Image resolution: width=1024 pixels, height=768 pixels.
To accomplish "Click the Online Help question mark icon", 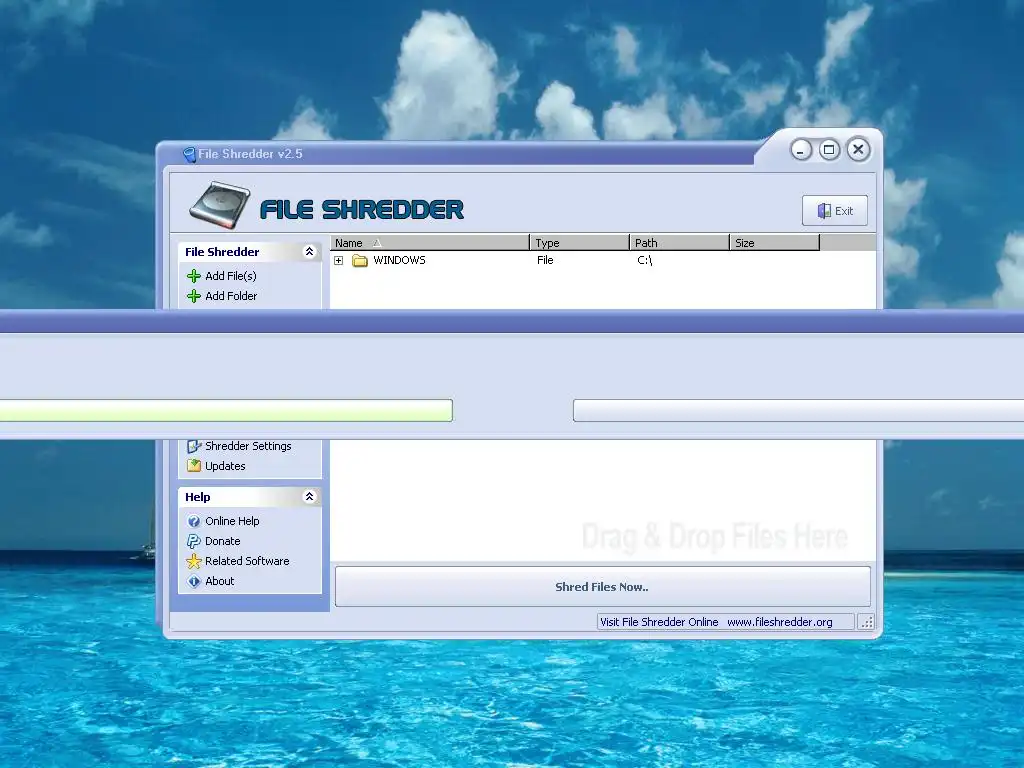I will 194,521.
